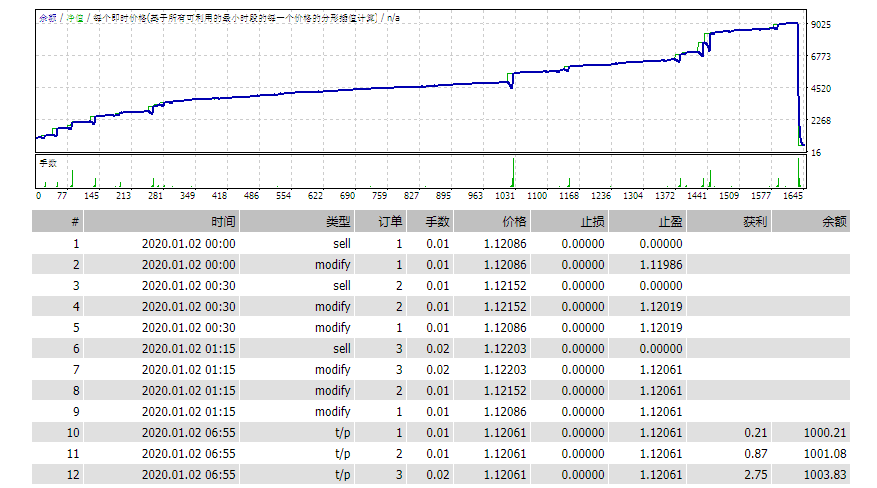877x488 pixels.
Task: Click the 9025 label on the balance axis
Action: 821,24
